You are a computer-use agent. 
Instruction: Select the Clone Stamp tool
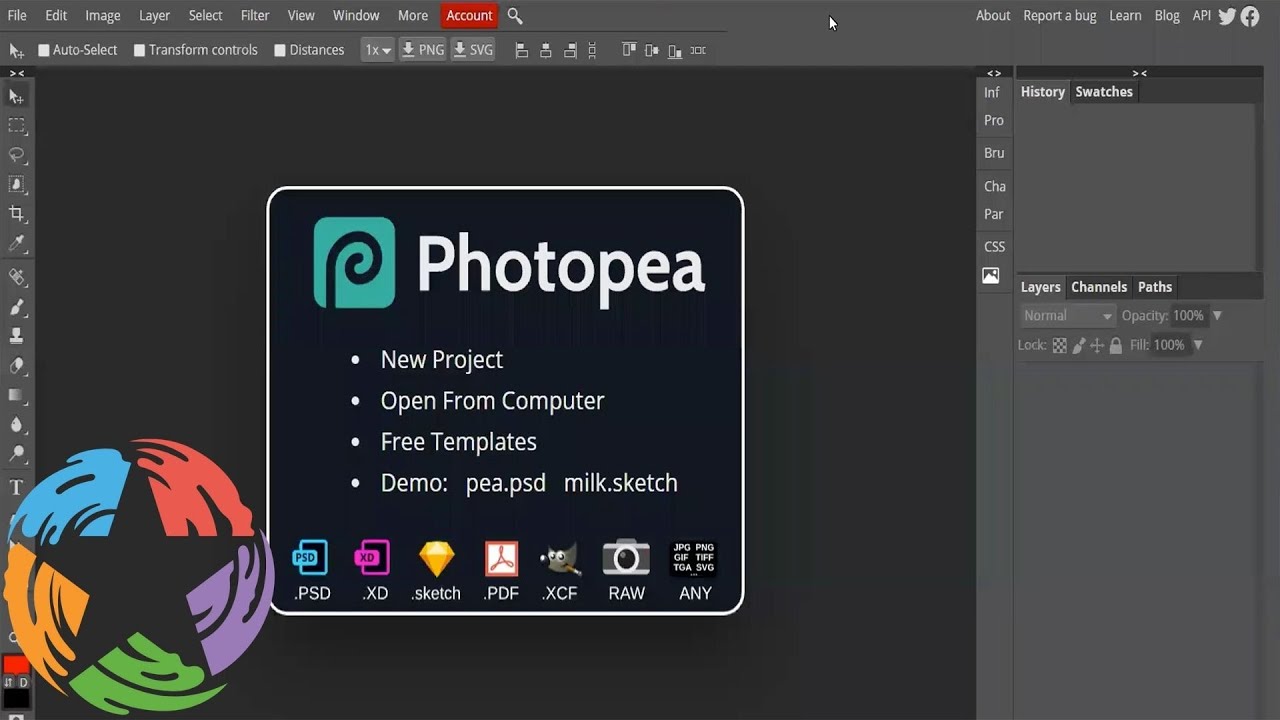coord(17,336)
